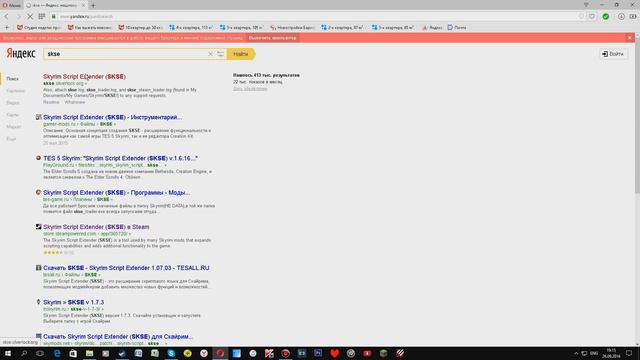Stop loading the current page
Image resolution: width=640 pixels, height=360 pixels.
[30, 16]
